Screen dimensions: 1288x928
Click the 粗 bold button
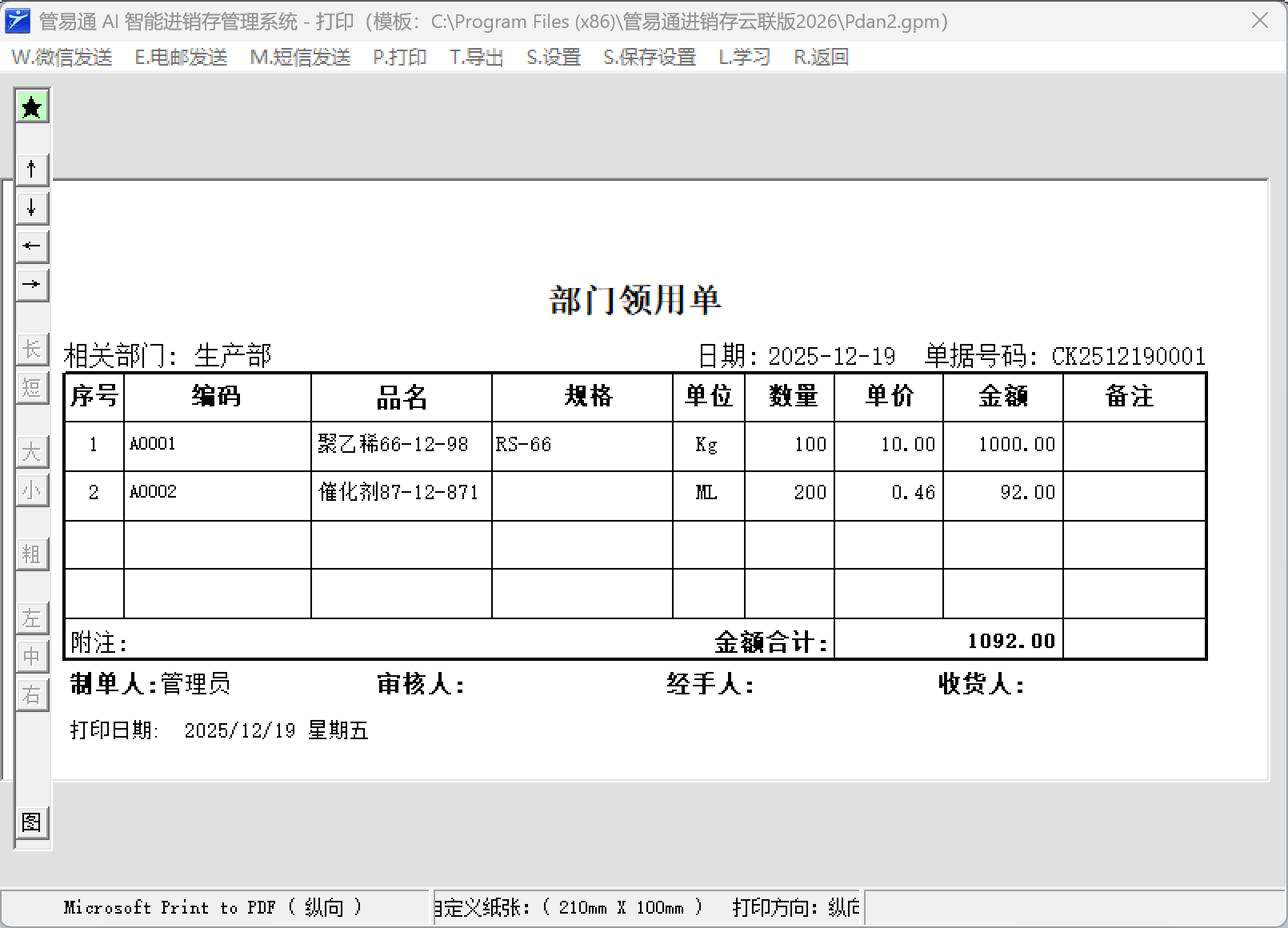point(32,554)
